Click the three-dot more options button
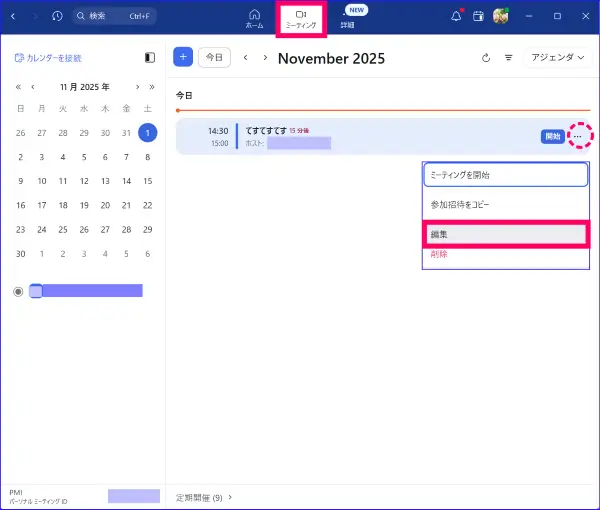The width and height of the screenshot is (600, 510). point(579,136)
